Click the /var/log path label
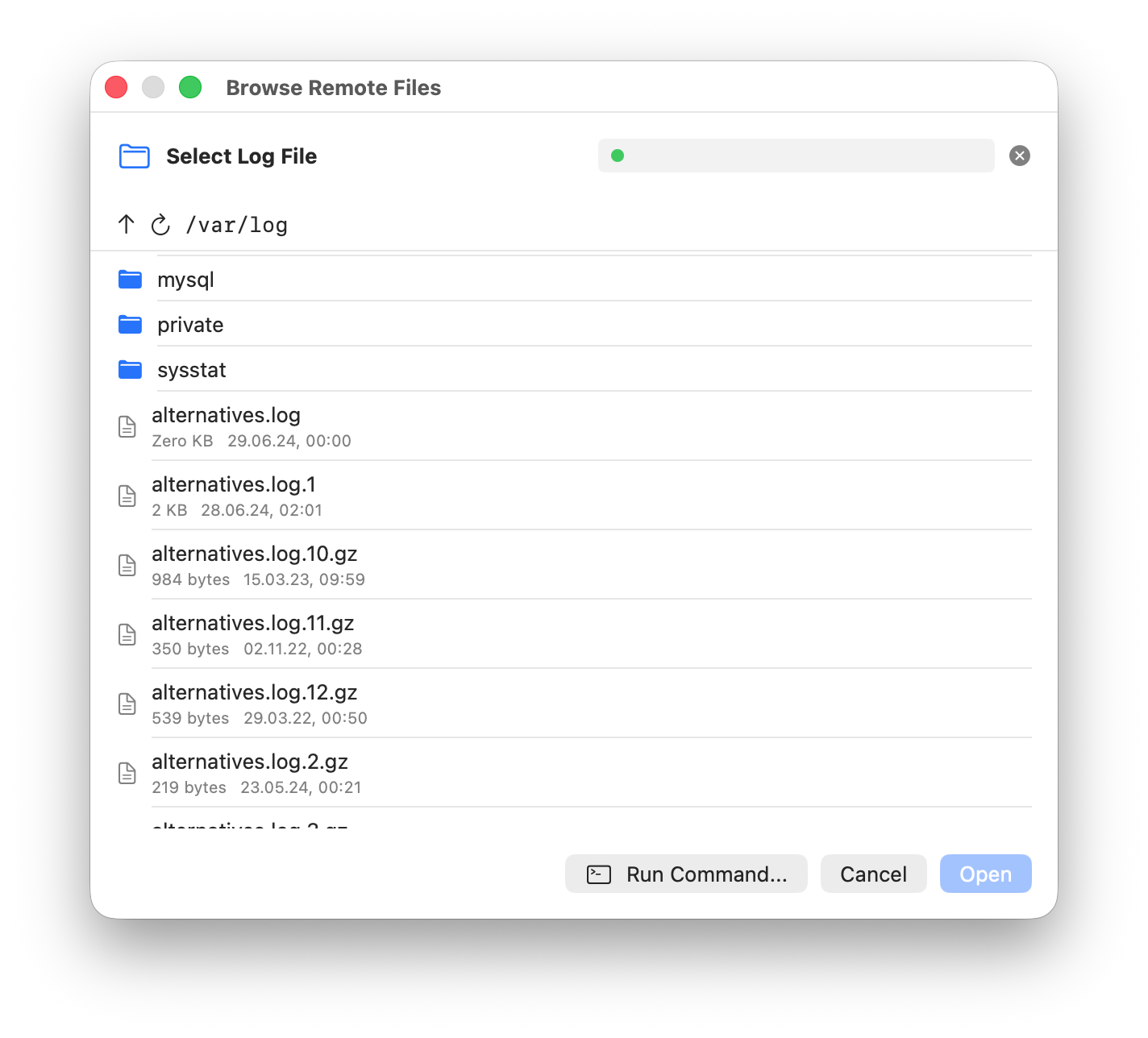This screenshot has width=1148, height=1038. [236, 225]
